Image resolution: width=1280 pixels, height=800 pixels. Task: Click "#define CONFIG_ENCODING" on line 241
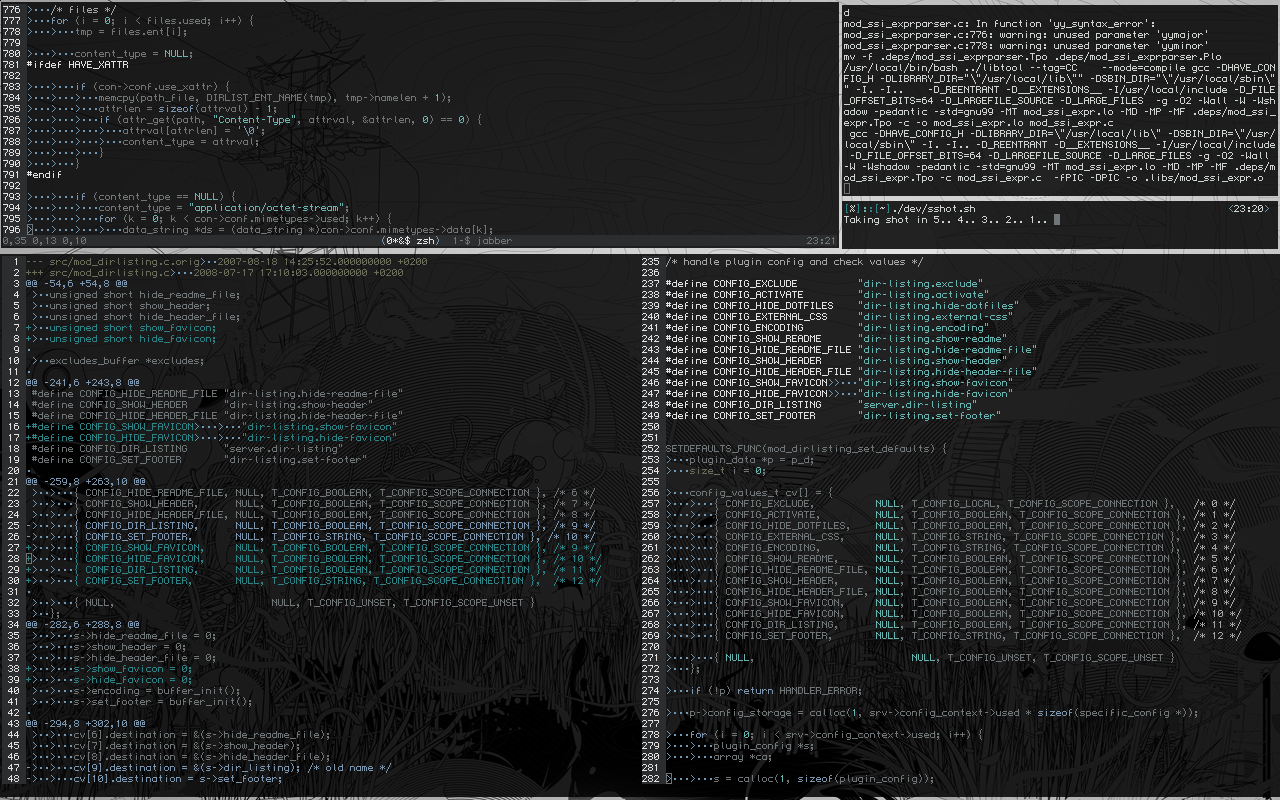[x=735, y=328]
